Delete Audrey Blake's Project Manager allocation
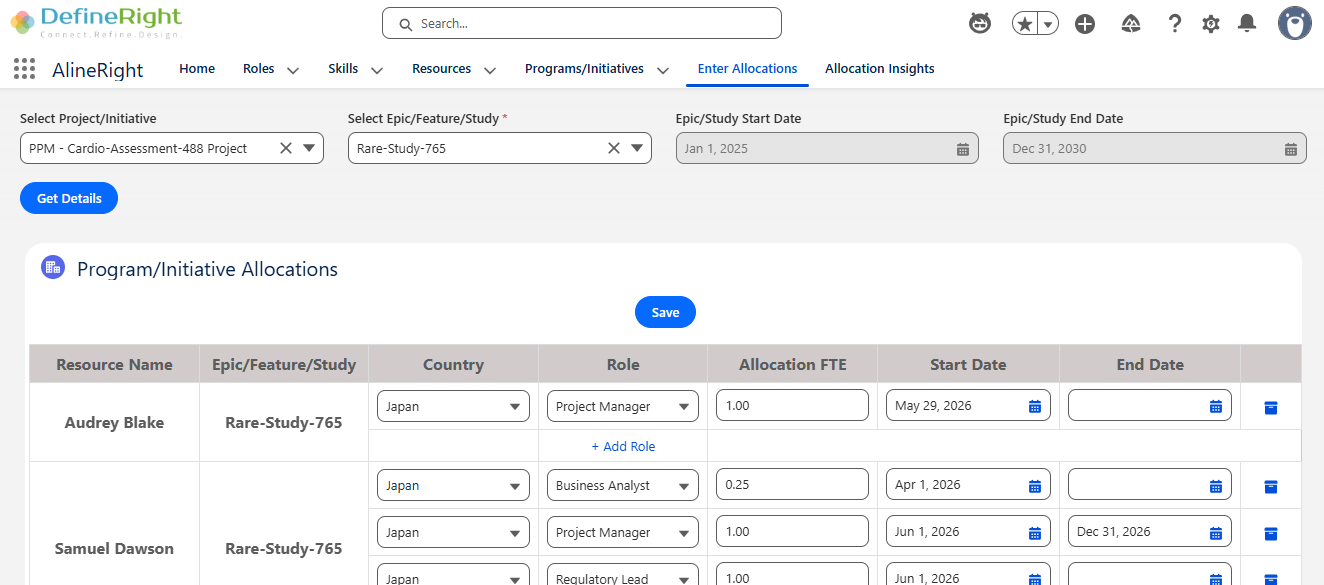This screenshot has width=1324, height=585. pyautogui.click(x=1271, y=407)
